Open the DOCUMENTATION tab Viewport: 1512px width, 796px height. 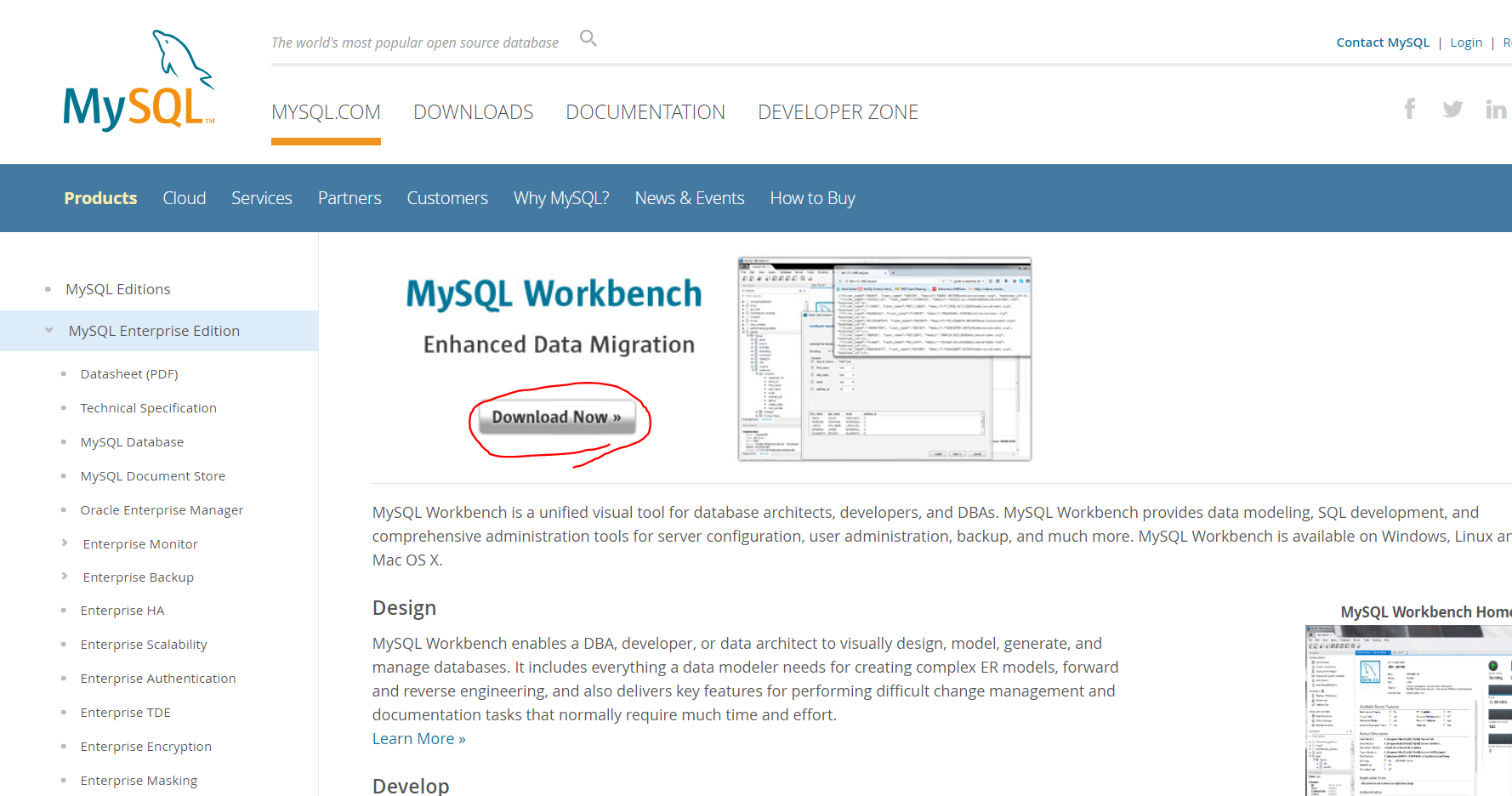(x=645, y=112)
